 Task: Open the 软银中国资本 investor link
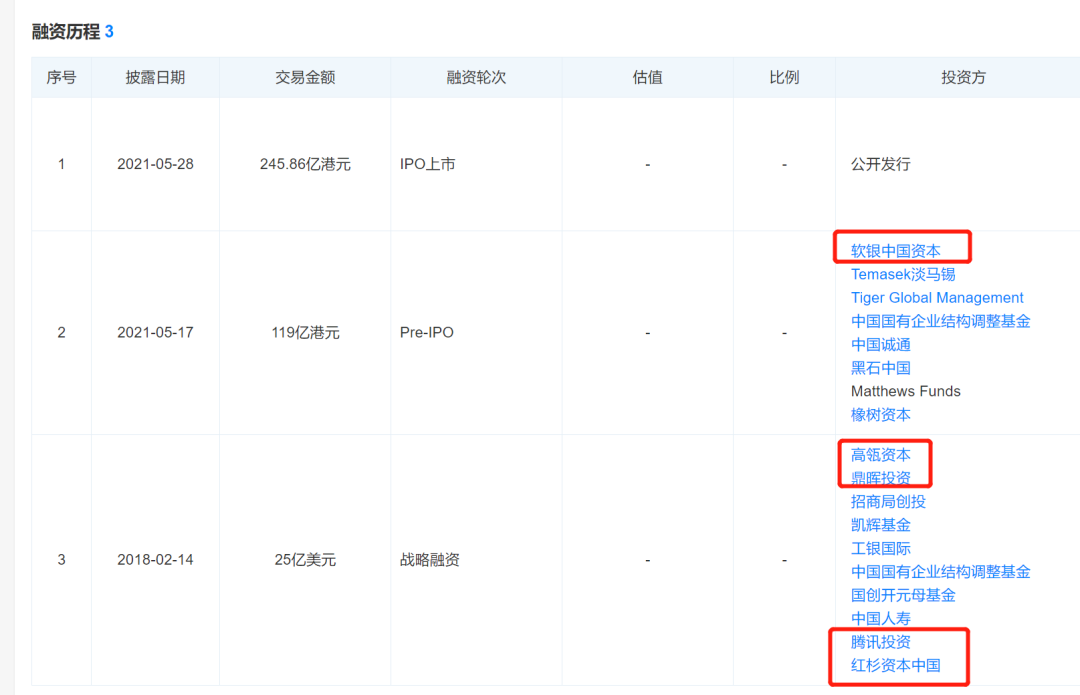pos(895,251)
